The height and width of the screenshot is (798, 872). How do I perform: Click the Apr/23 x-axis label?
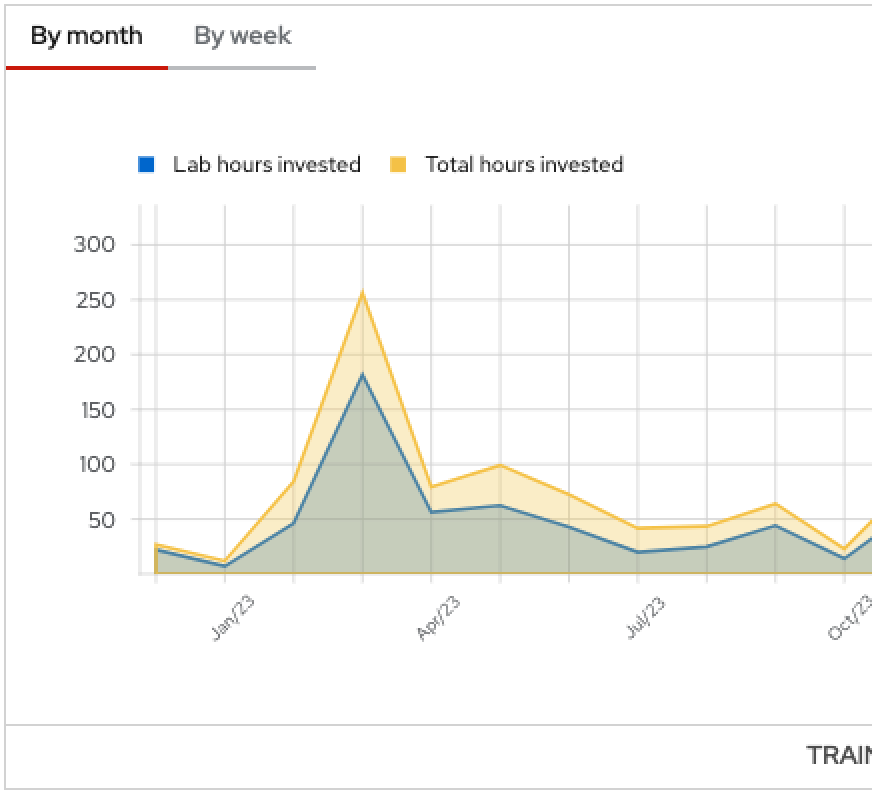pos(437,618)
